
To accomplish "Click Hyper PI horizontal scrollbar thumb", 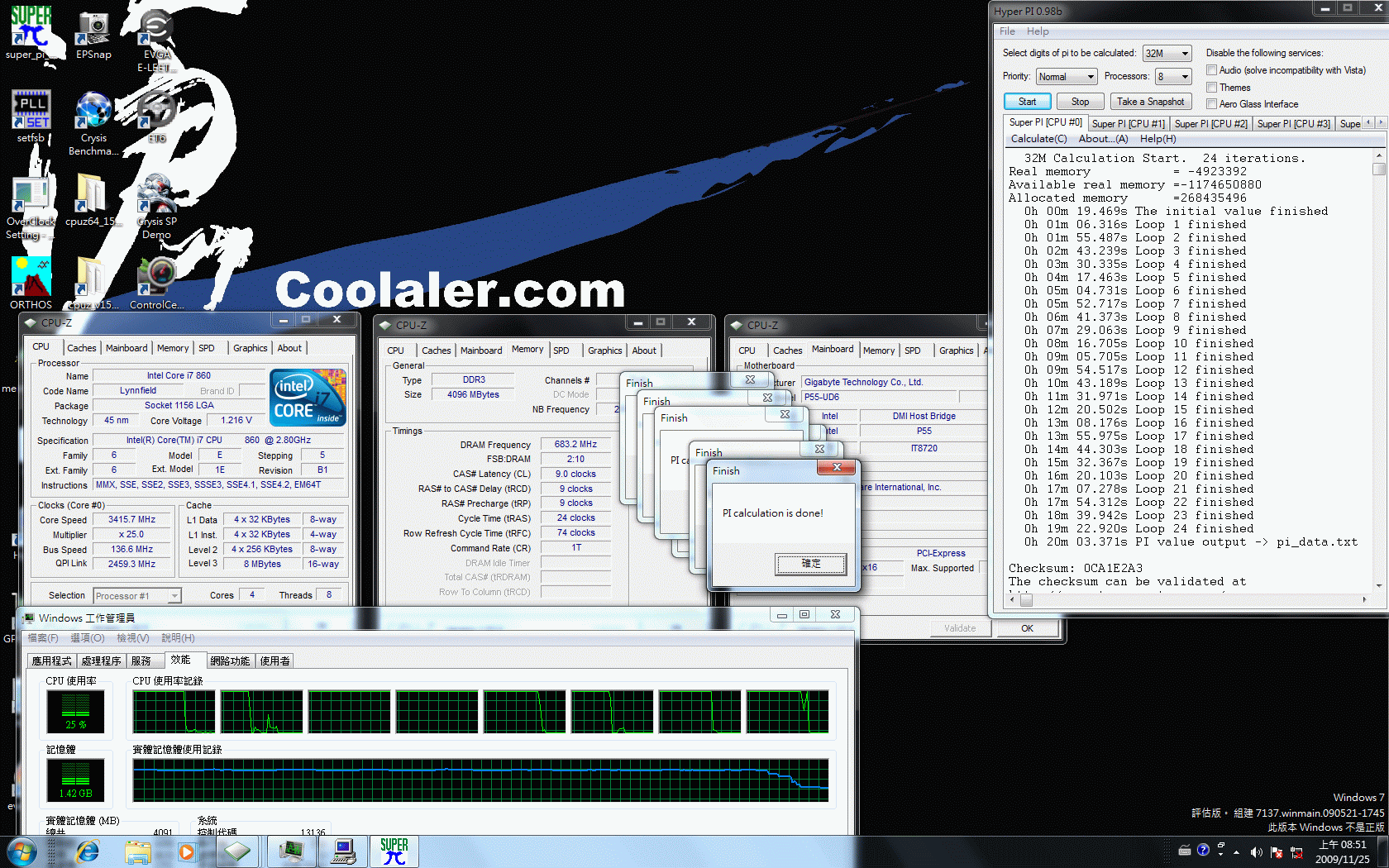I will pyautogui.click(x=1026, y=600).
